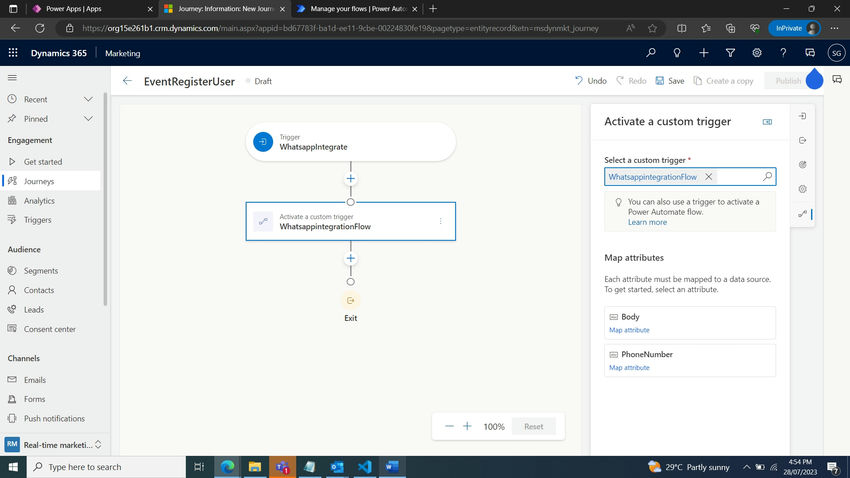Select the Activate a custom trigger tile
850x478 pixels.
[x=351, y=221]
